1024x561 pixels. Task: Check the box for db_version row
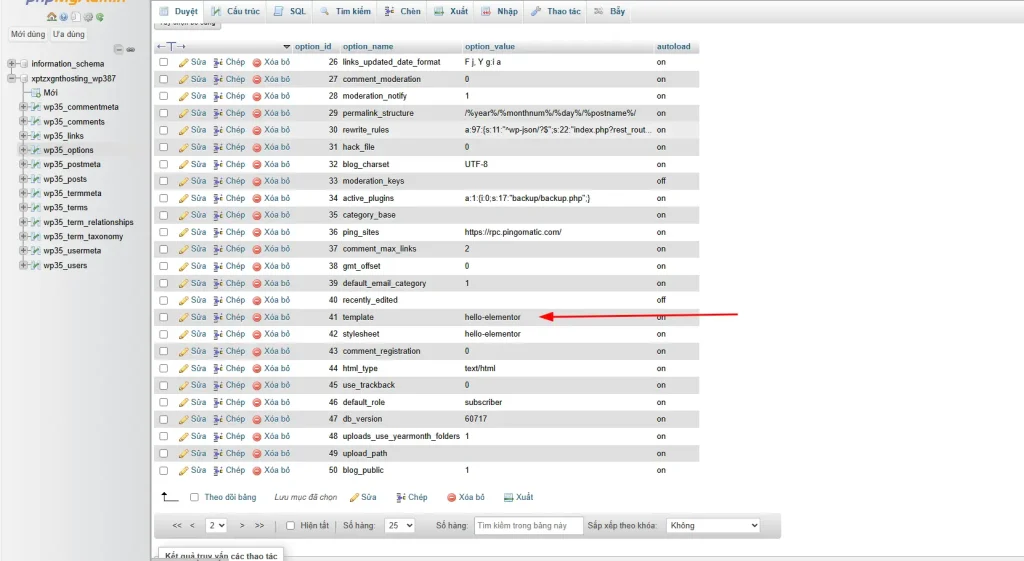click(x=164, y=419)
